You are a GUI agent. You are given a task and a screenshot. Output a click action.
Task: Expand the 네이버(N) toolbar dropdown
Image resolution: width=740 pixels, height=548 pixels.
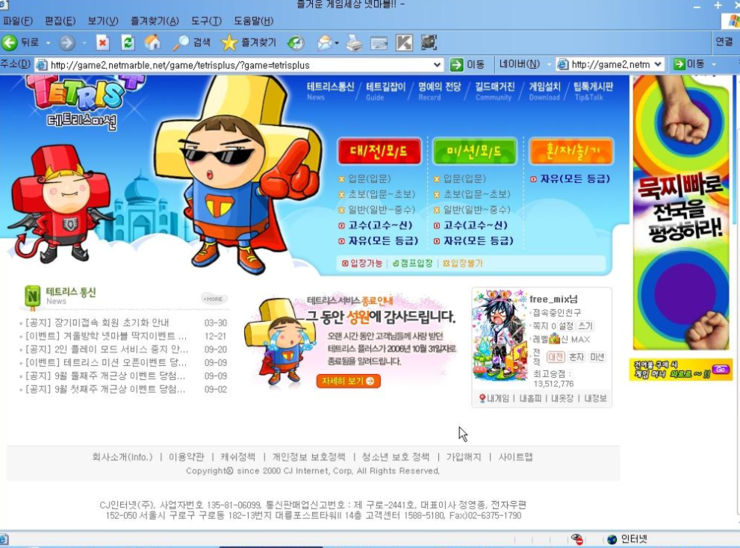(x=549, y=64)
